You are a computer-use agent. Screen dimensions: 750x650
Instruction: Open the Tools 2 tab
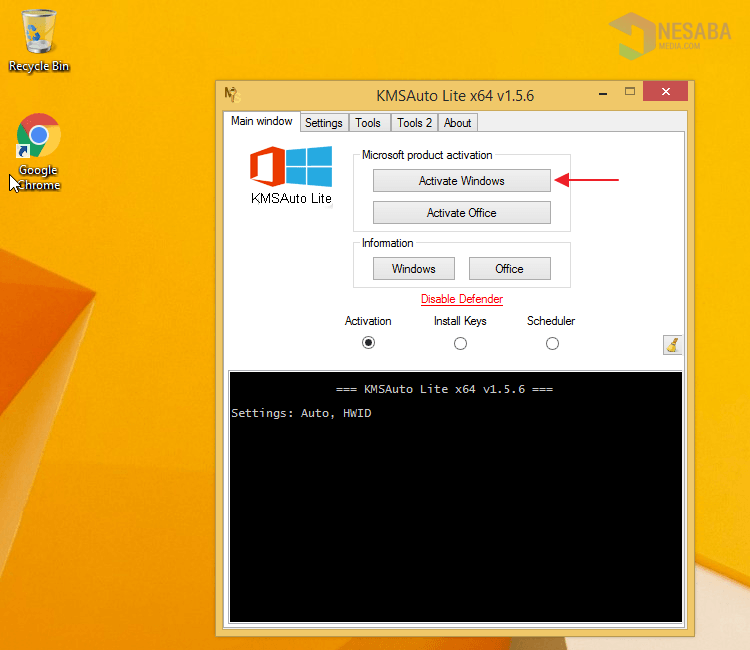[414, 123]
